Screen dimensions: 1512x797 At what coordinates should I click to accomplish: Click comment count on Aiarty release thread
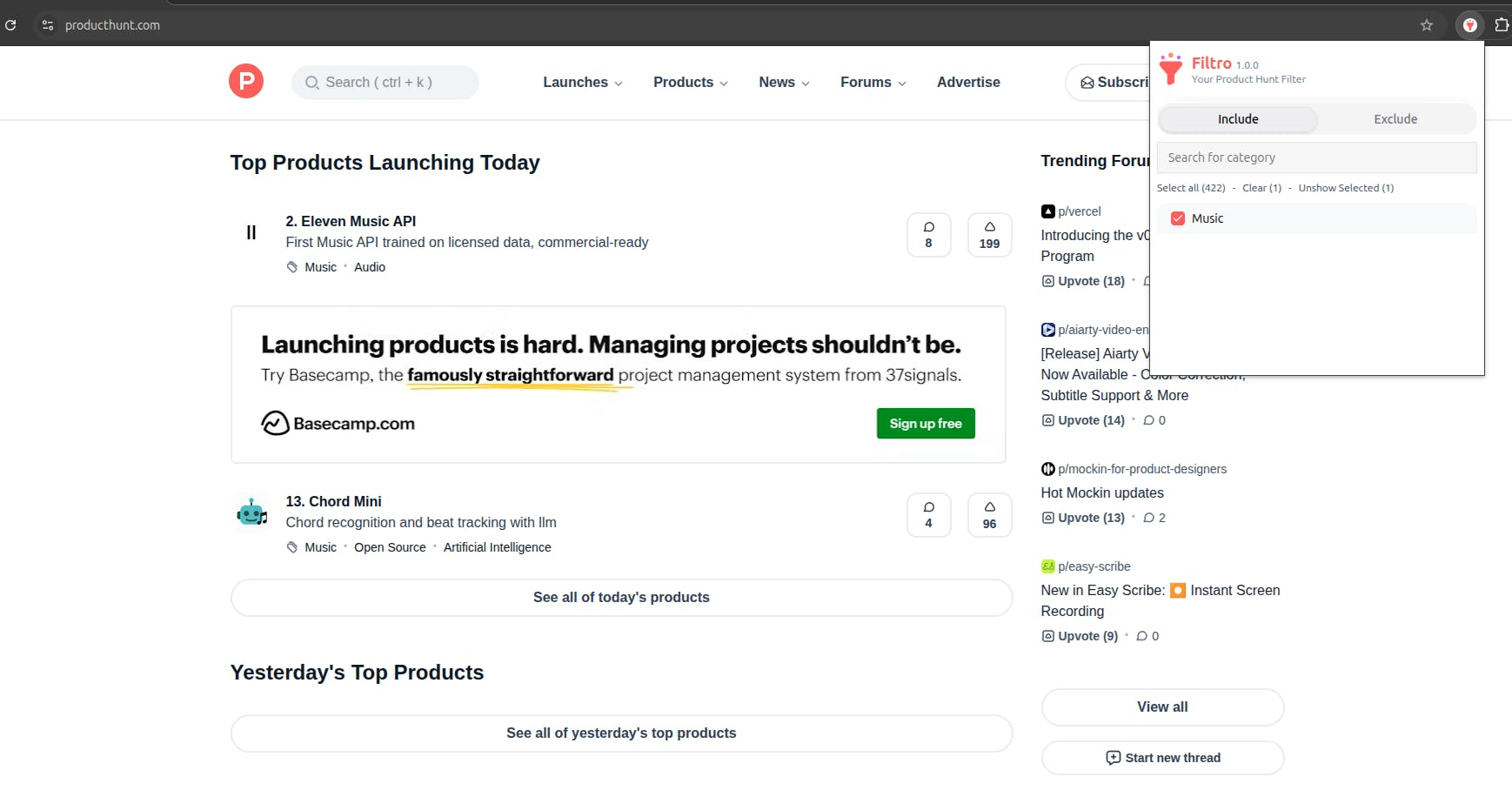click(1154, 420)
